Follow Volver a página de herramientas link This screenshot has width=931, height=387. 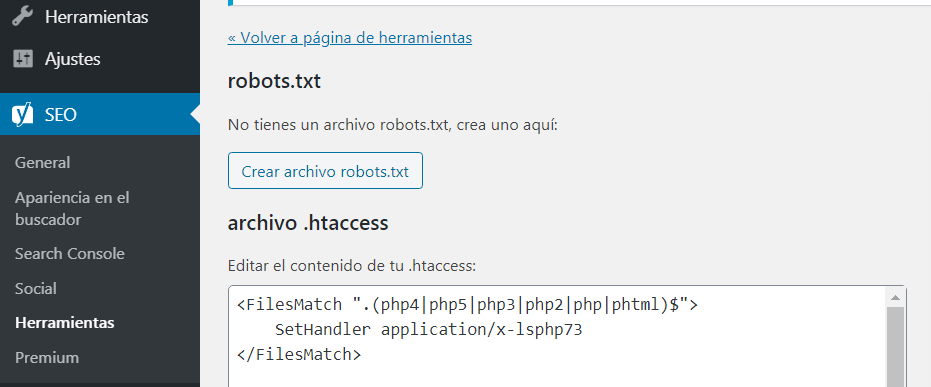[350, 38]
